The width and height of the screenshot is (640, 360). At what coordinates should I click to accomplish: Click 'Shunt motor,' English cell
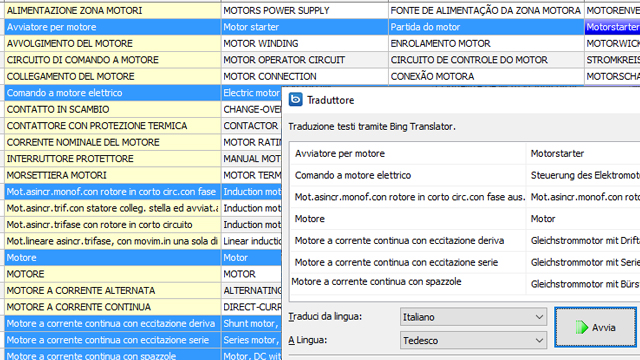(x=251, y=324)
